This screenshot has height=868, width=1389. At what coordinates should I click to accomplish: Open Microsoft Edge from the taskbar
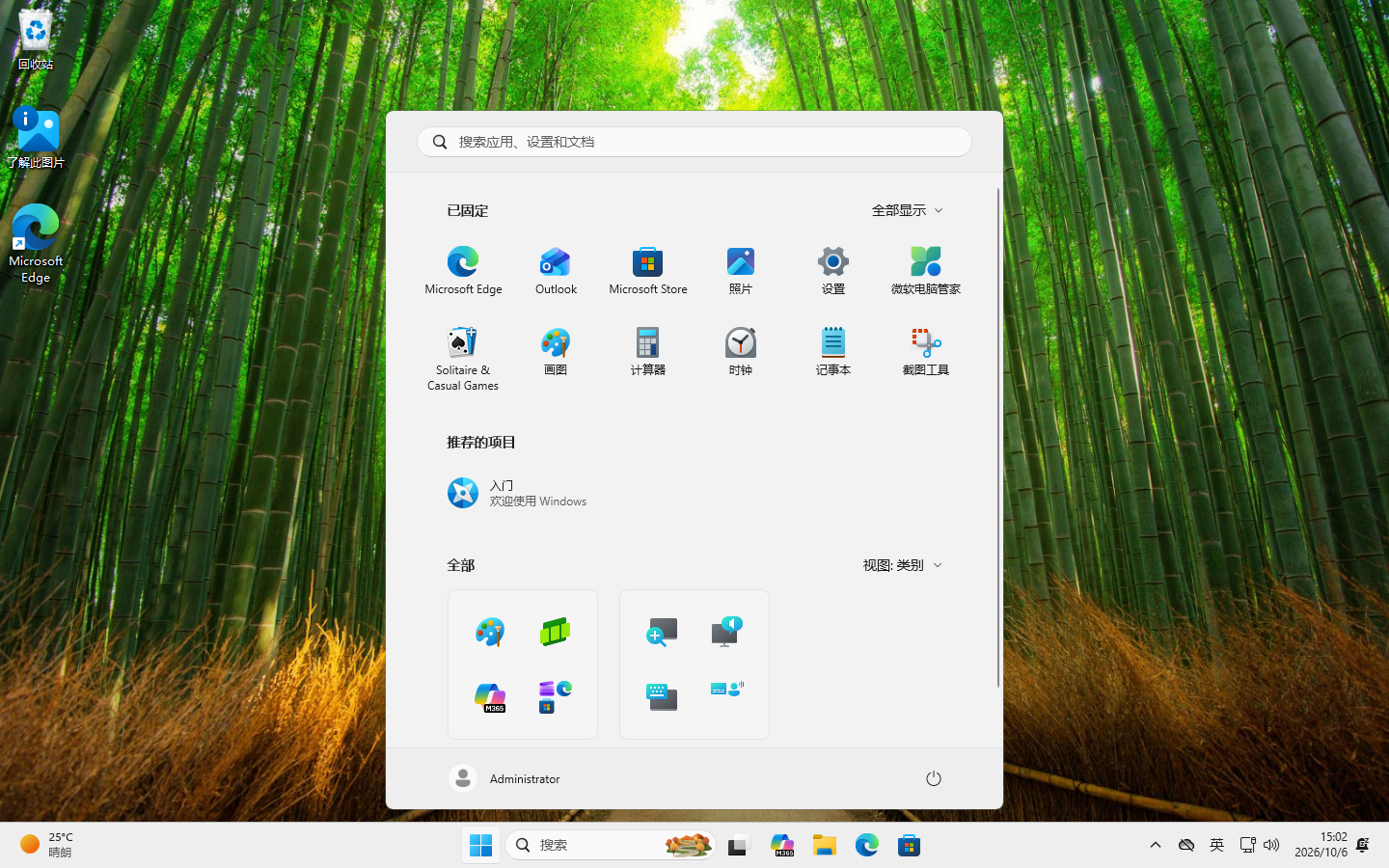point(867,846)
